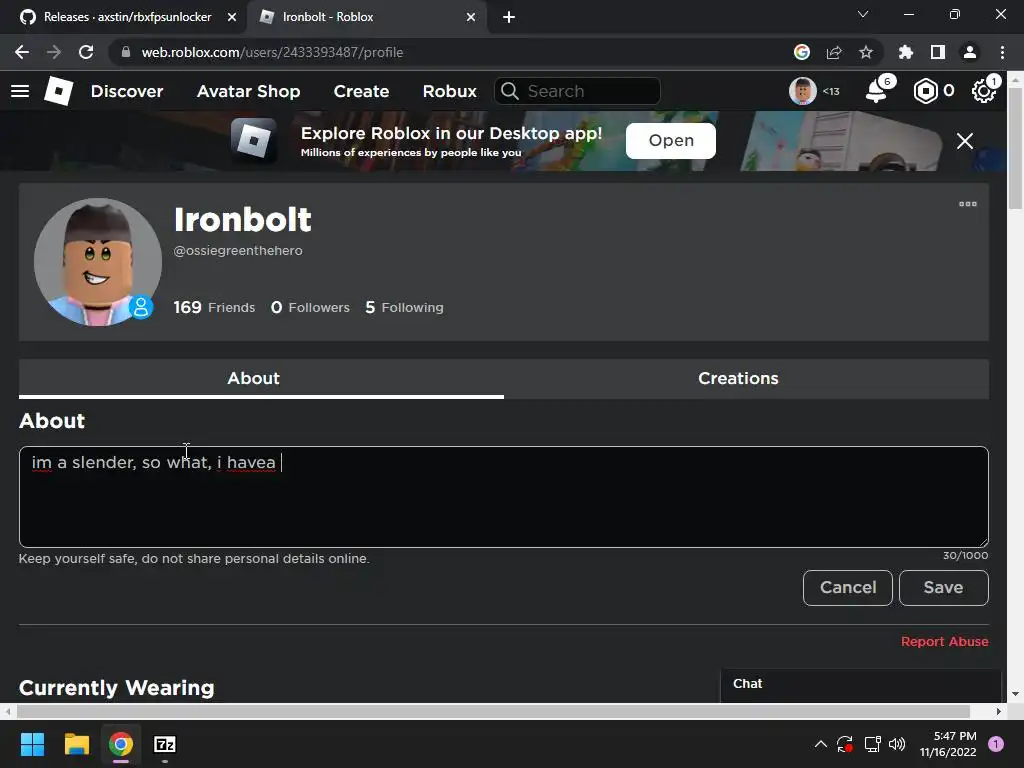Screen dimensions: 1024x768
Task: Open the profile three-dots options menu
Action: tap(968, 204)
